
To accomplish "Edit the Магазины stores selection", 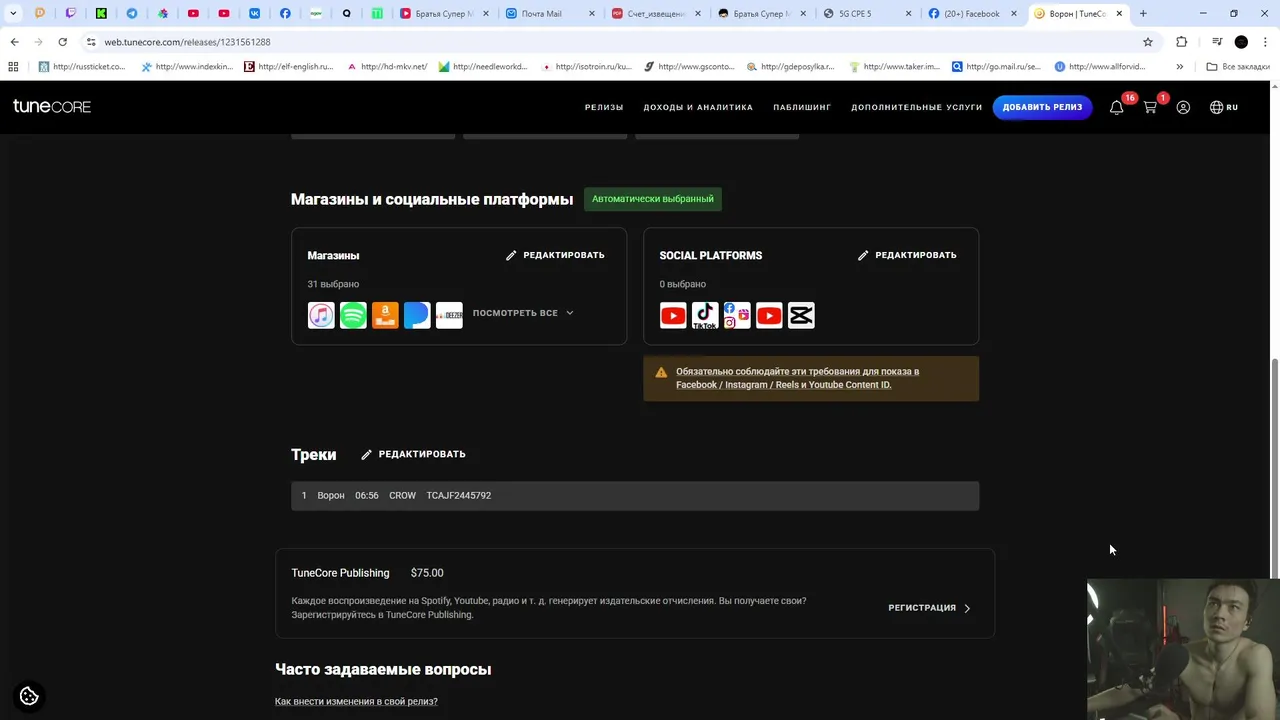I will click(555, 255).
